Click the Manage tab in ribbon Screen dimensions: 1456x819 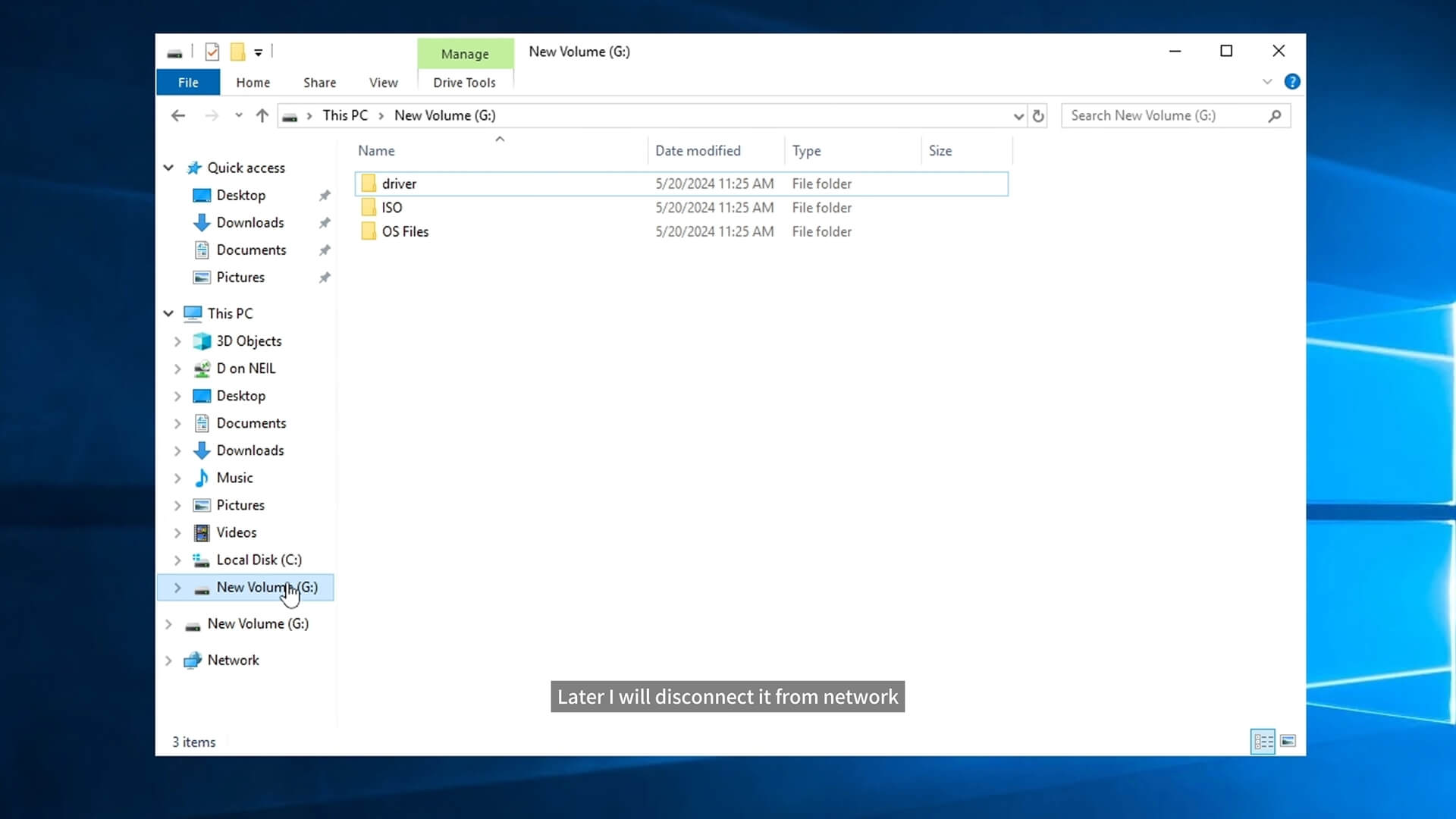click(x=465, y=54)
